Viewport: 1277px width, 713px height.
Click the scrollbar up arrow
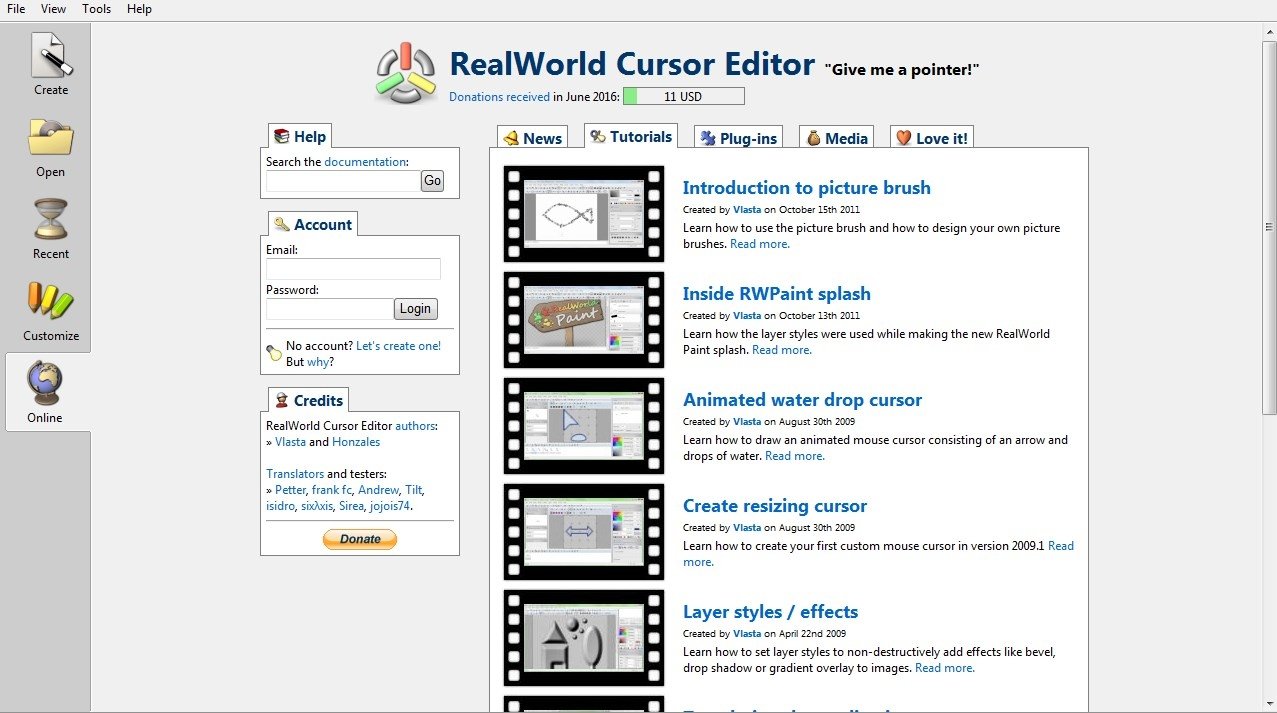point(1269,31)
